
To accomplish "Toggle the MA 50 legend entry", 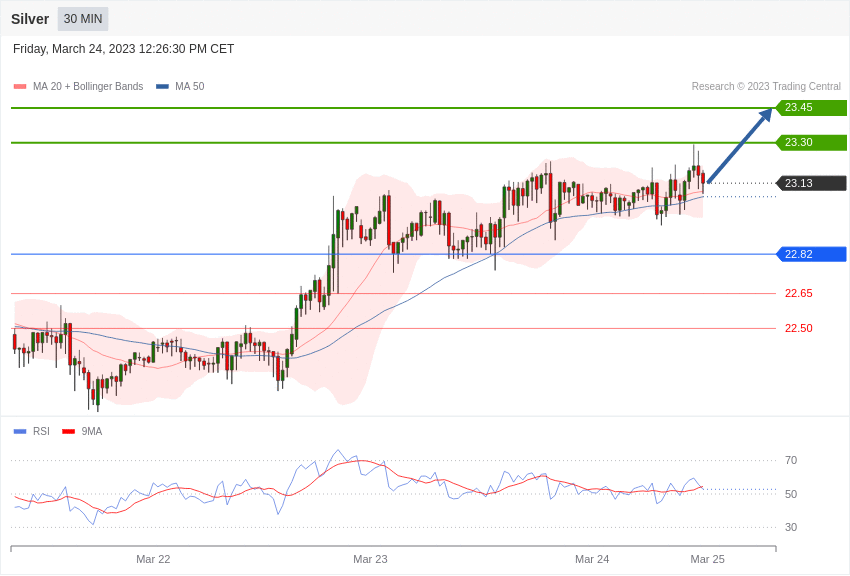I will coord(180,86).
